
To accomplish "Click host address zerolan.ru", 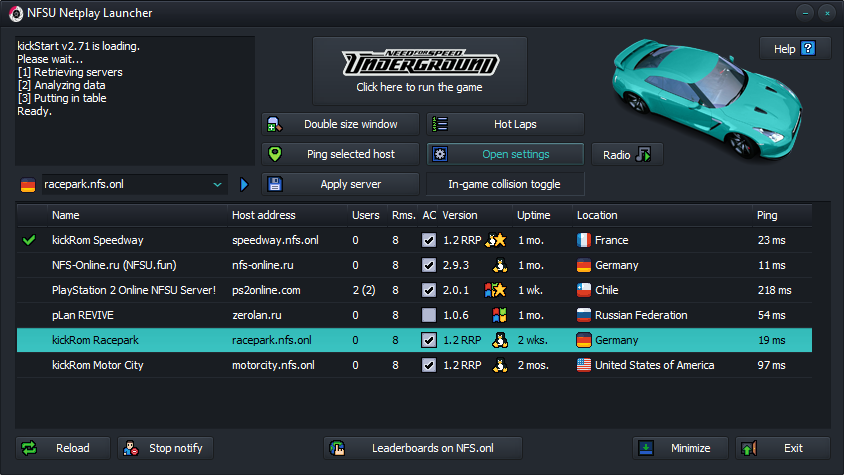I will pyautogui.click(x=257, y=315).
